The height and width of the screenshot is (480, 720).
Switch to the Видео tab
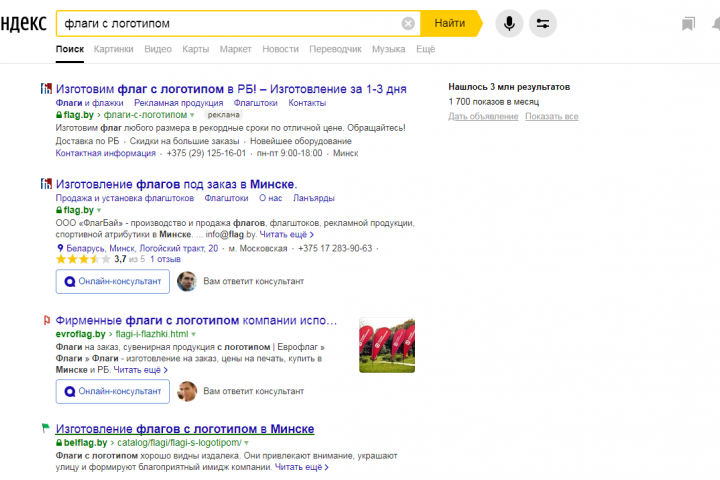[x=158, y=49]
